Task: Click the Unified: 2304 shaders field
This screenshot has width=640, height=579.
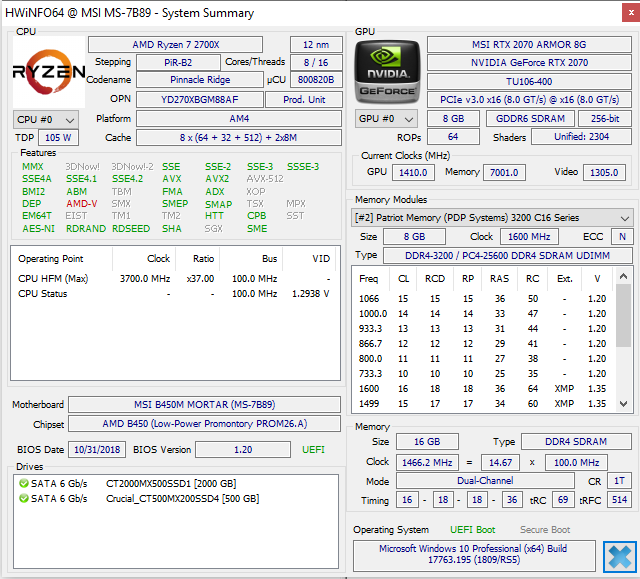Action: [x=581, y=136]
